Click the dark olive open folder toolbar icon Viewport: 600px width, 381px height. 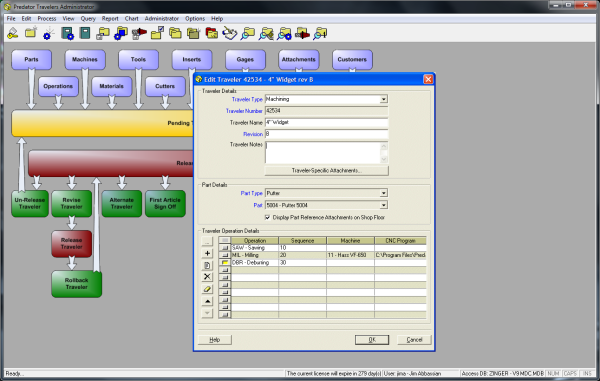[x=194, y=33]
